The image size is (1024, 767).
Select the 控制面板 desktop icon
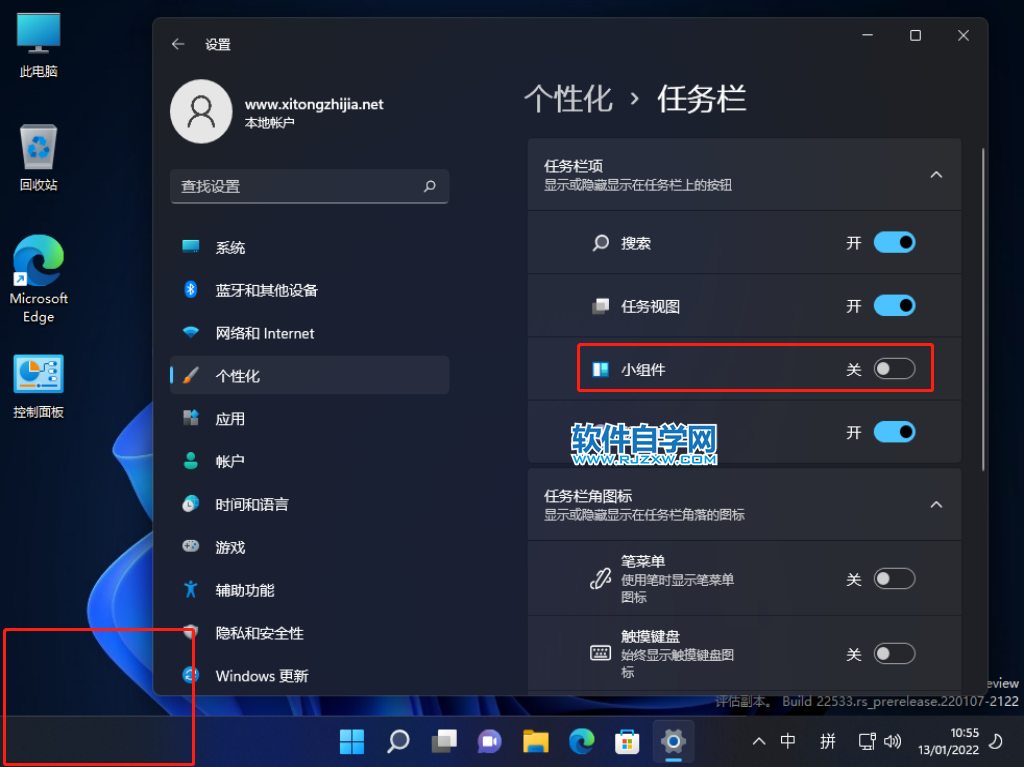[39, 386]
